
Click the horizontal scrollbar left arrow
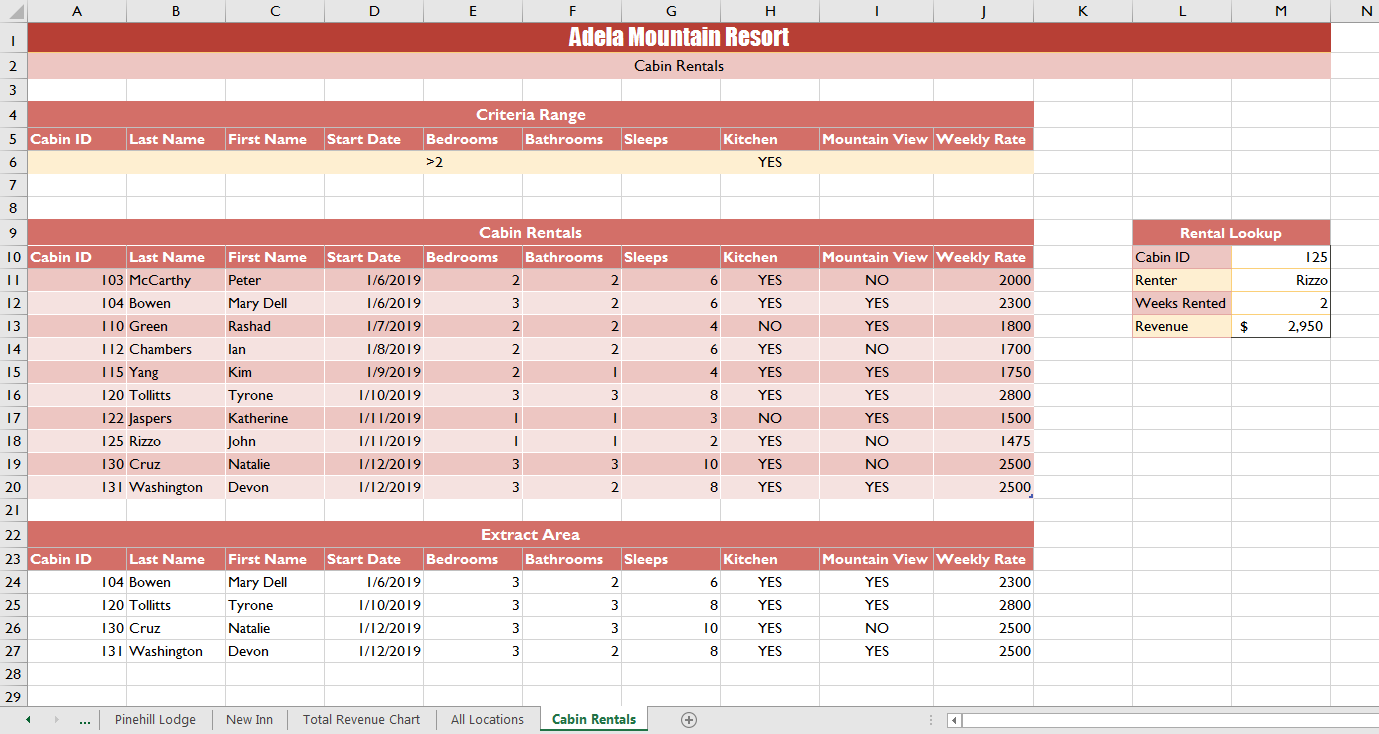click(x=955, y=720)
